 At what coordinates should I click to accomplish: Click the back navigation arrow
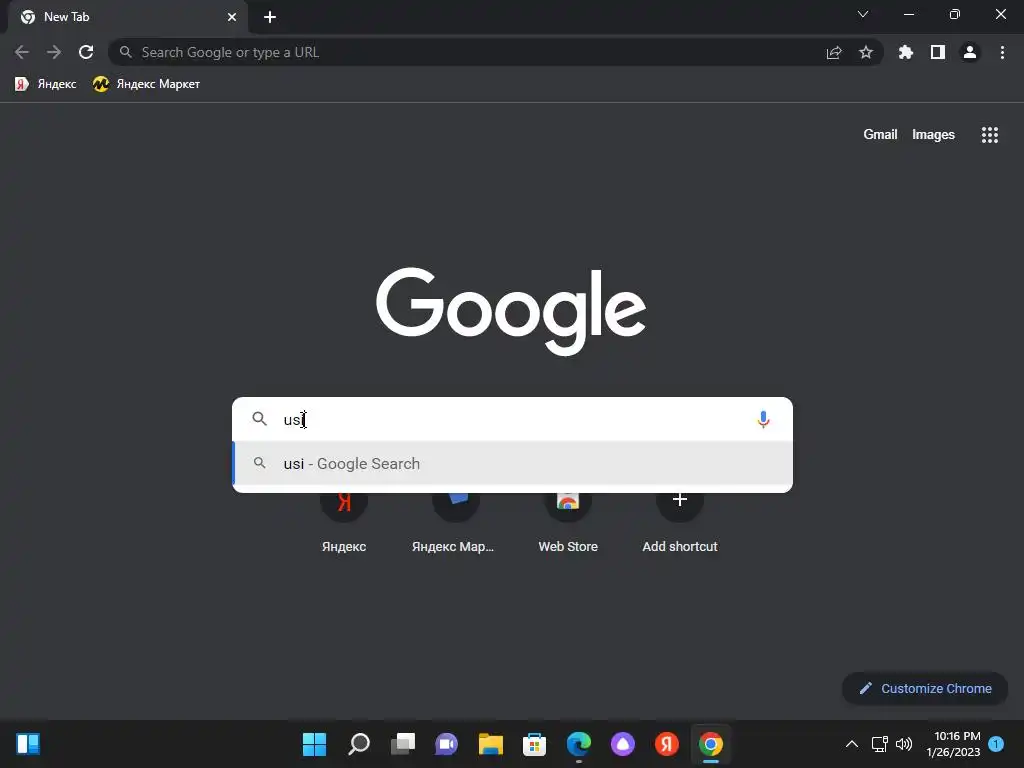(22, 52)
